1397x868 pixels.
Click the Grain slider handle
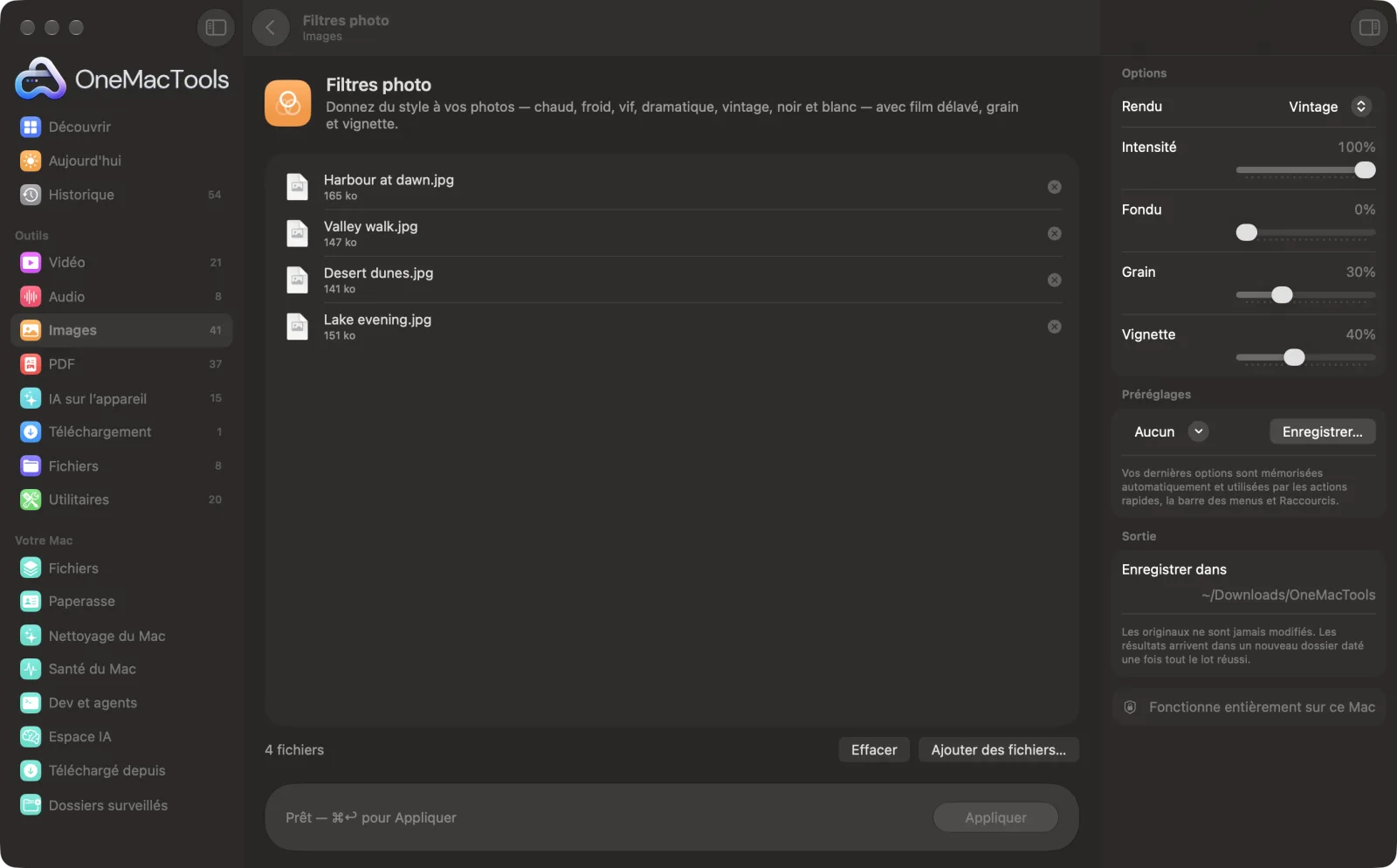coord(1282,295)
